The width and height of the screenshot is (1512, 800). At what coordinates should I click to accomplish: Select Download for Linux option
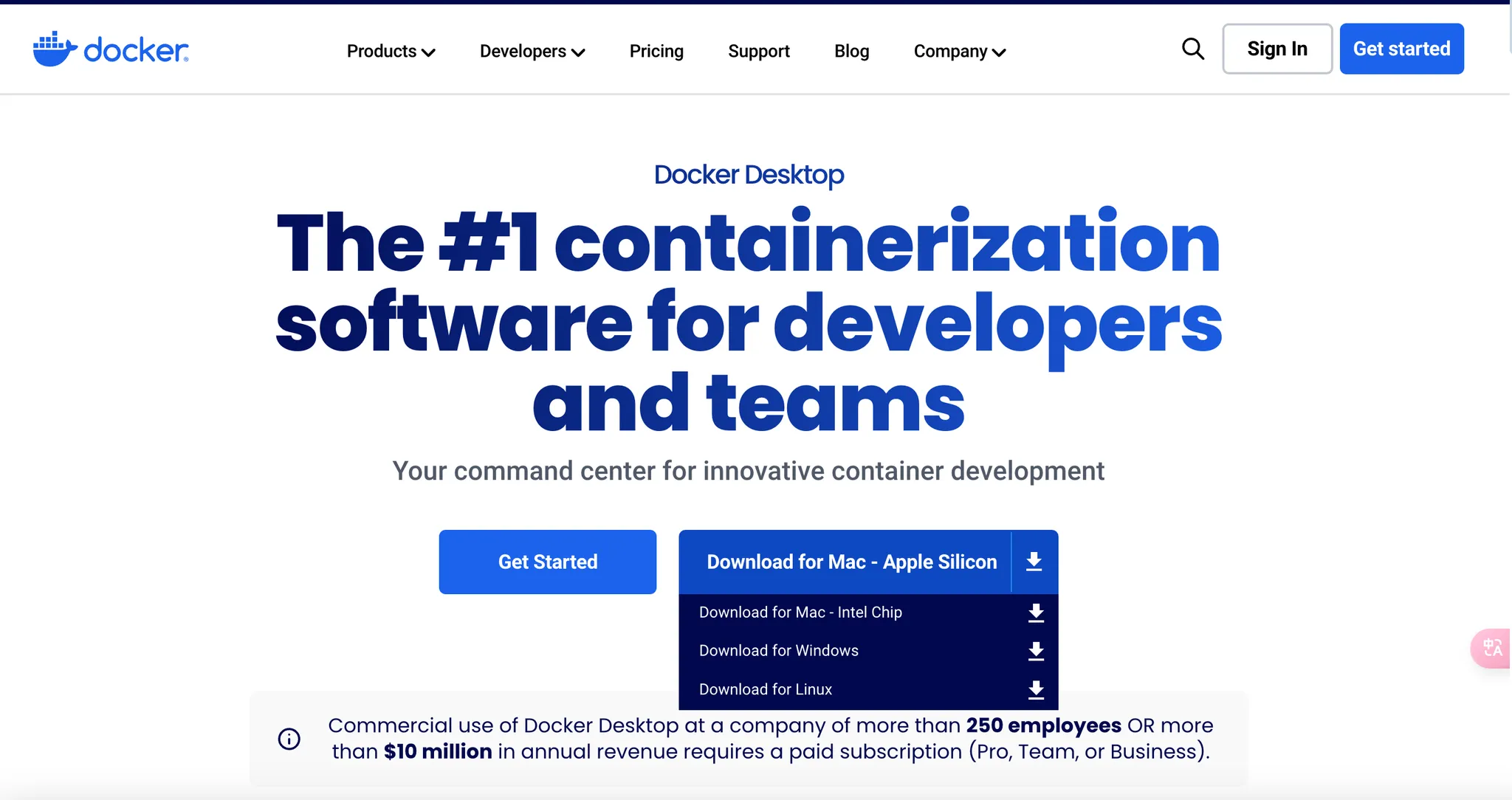(x=765, y=689)
